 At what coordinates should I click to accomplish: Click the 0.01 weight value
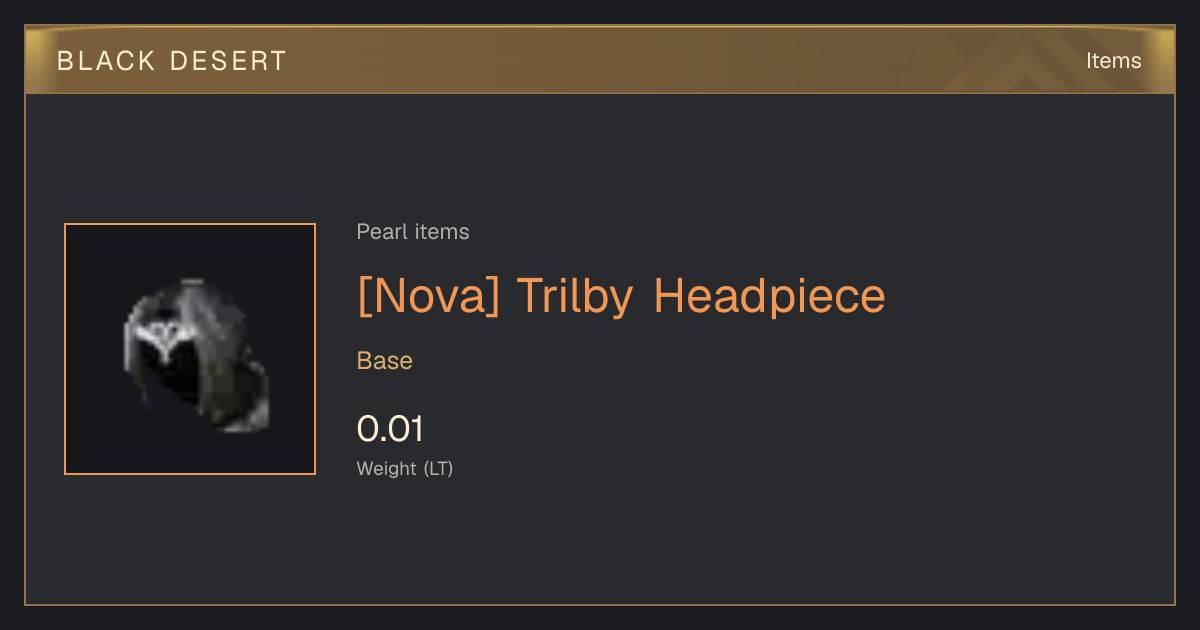click(x=390, y=429)
